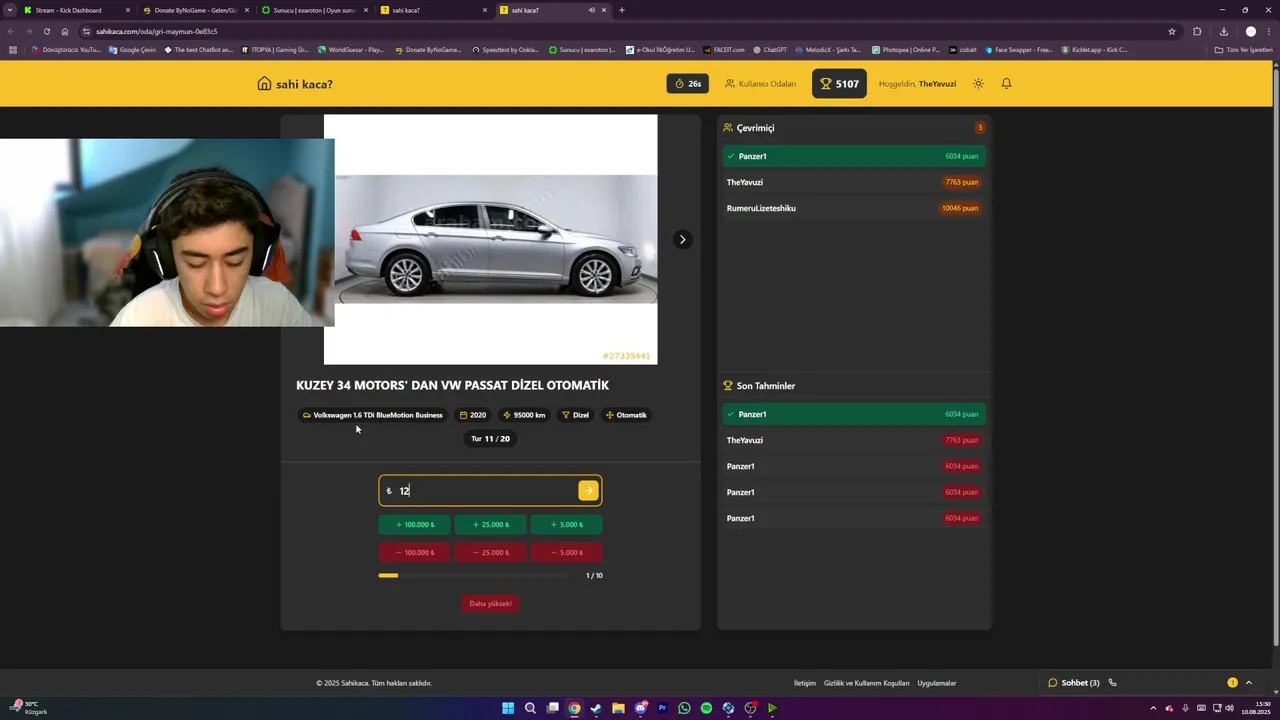This screenshot has width=1280, height=720.
Task: Submit the guess with yellow arrow button
Action: [x=588, y=490]
